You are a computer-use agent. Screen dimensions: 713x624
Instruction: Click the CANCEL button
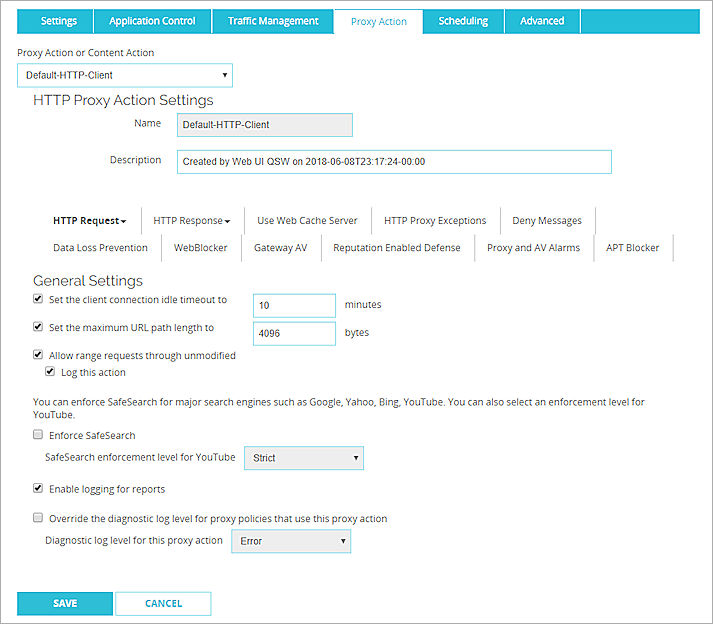[x=163, y=604]
